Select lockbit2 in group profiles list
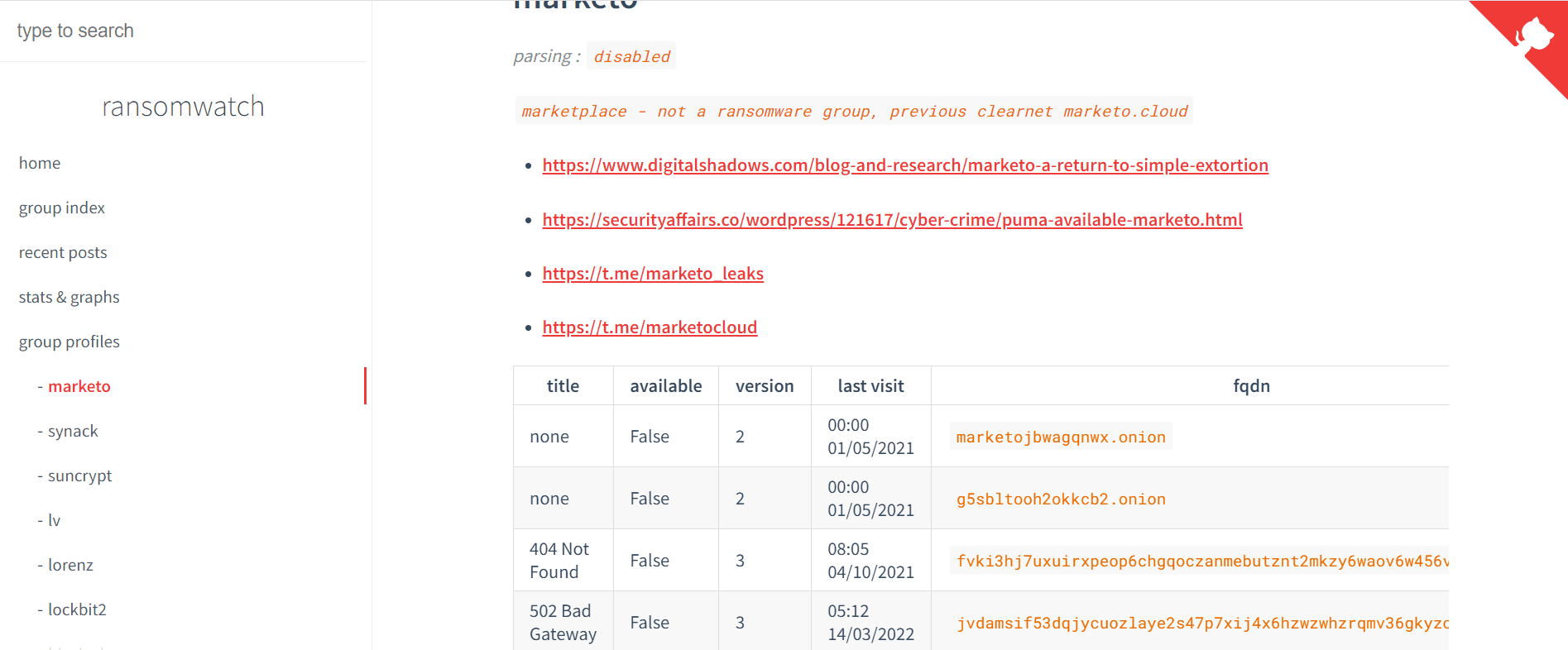This screenshot has width=1568, height=650. [x=77, y=609]
